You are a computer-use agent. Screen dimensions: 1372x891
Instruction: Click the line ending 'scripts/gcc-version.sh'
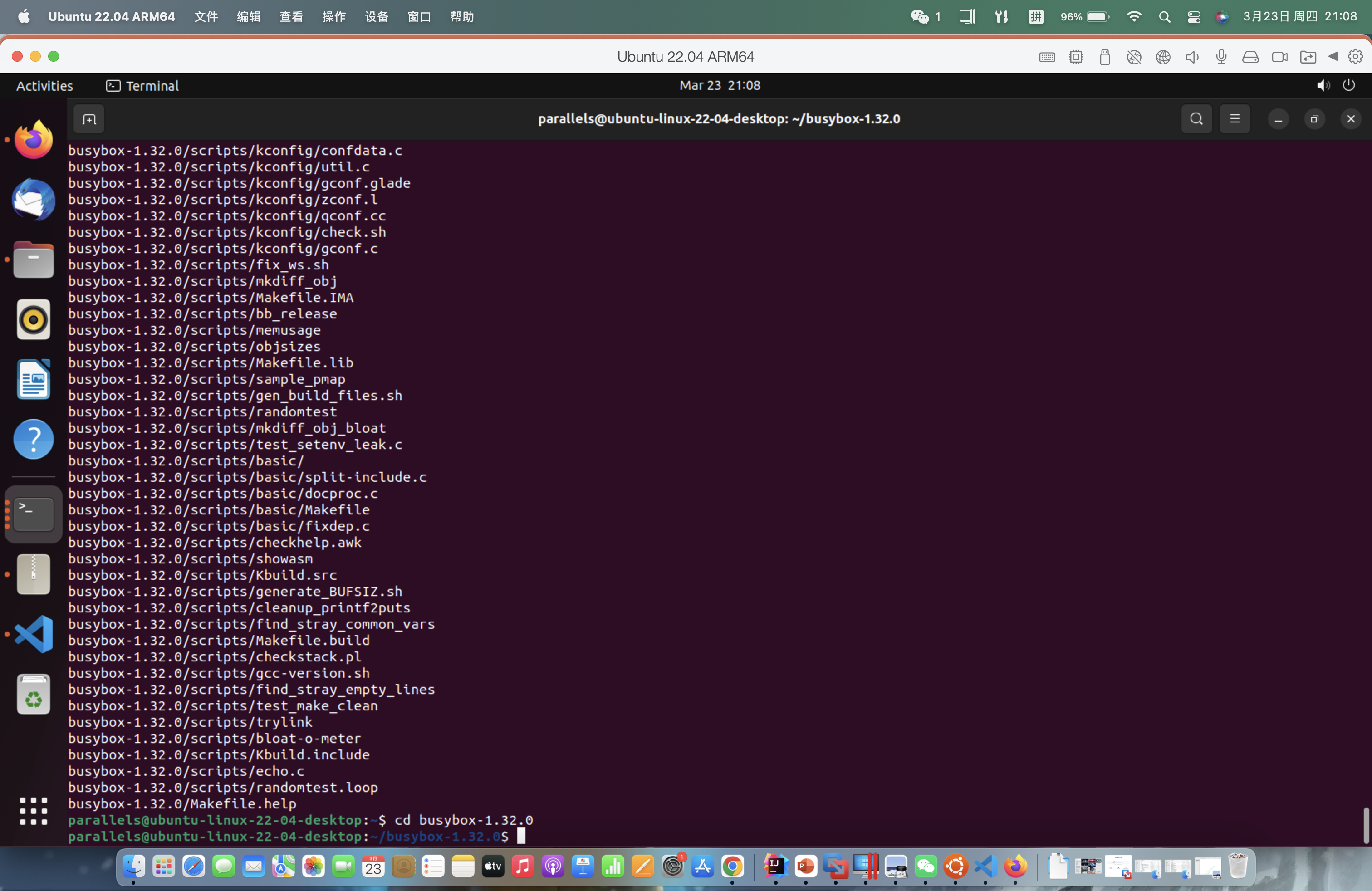(219, 673)
